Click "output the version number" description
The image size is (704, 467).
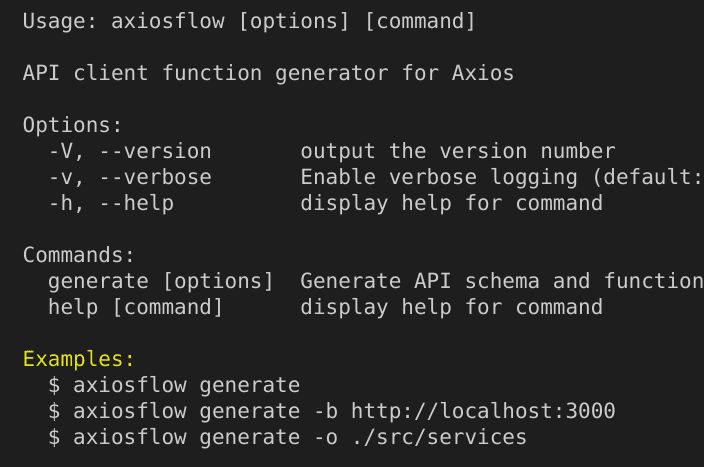click(458, 151)
